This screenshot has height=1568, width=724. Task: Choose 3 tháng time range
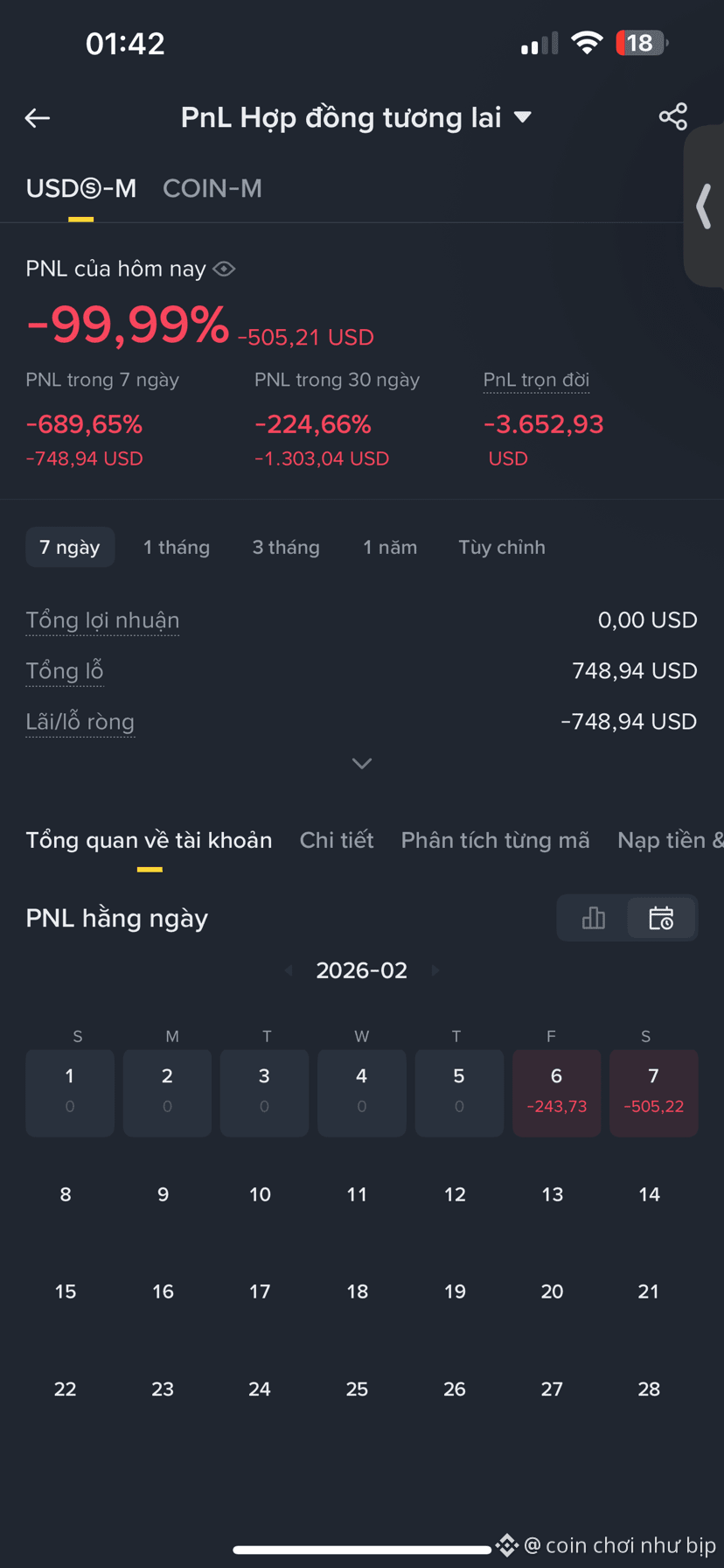[286, 547]
